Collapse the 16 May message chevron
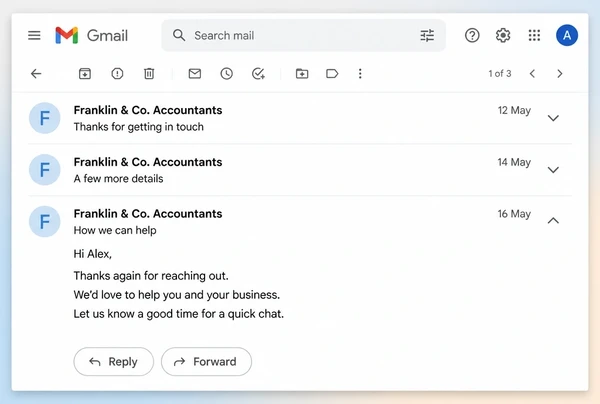Viewport: 600px width, 404px height. pyautogui.click(x=553, y=221)
